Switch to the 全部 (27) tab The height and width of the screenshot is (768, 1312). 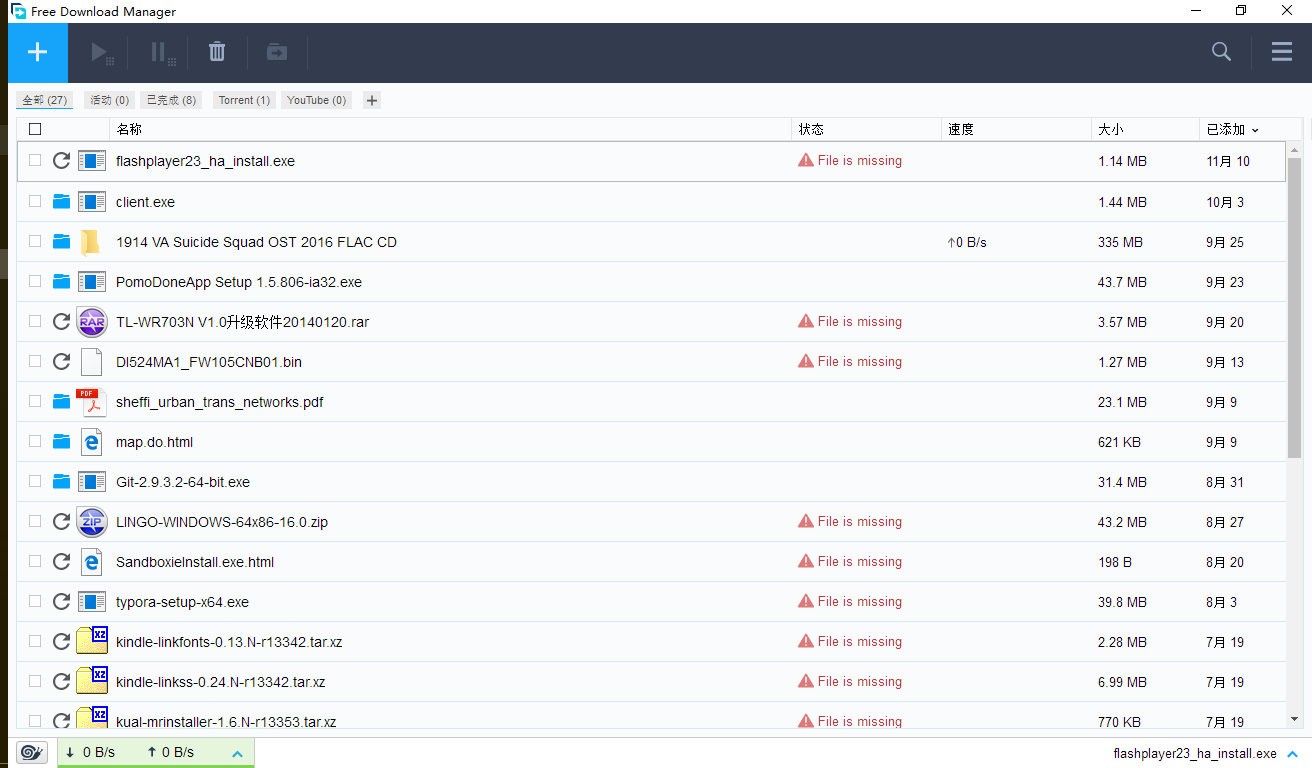45,100
